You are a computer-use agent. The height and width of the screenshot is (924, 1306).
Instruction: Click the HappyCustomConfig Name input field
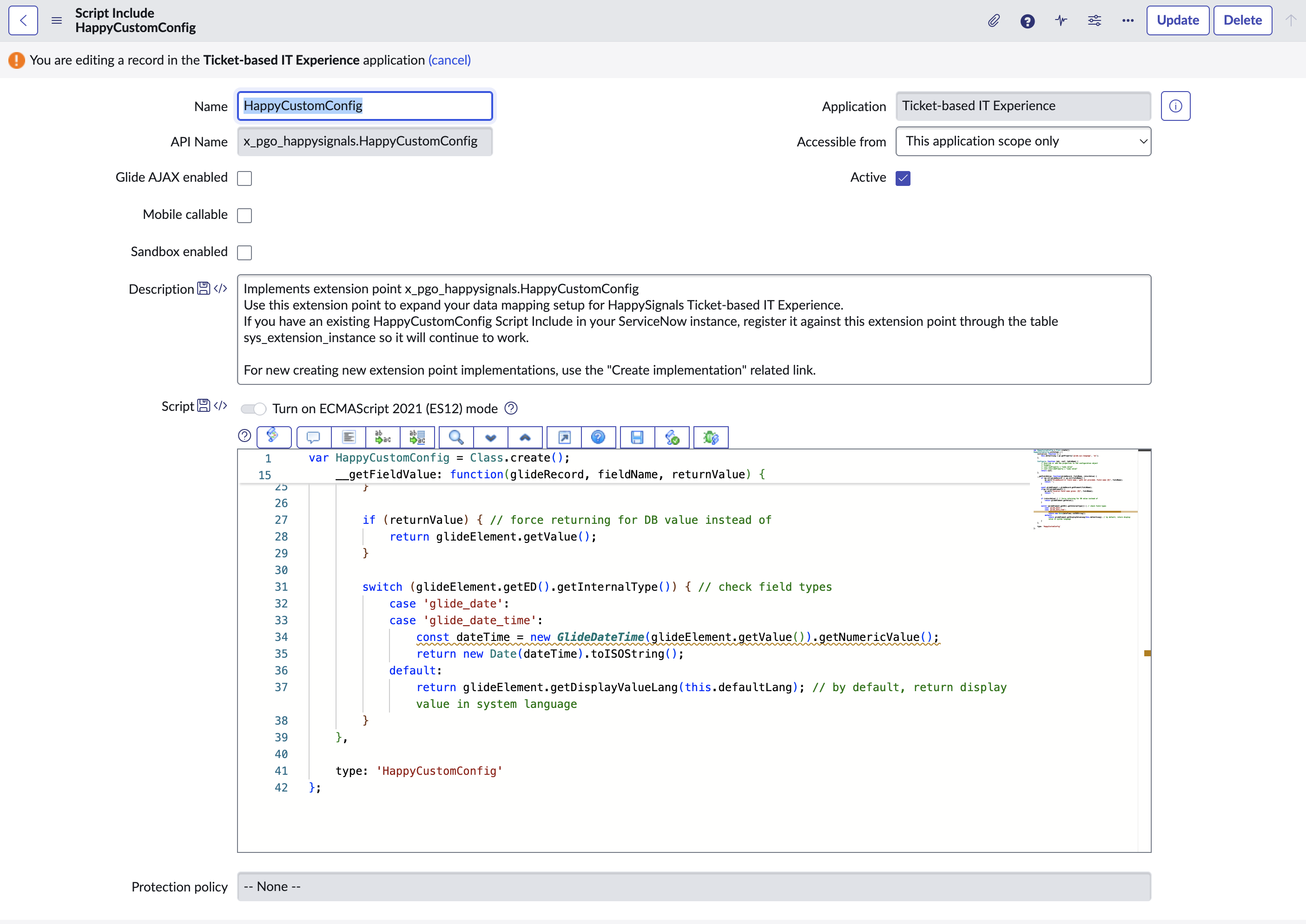[364, 106]
